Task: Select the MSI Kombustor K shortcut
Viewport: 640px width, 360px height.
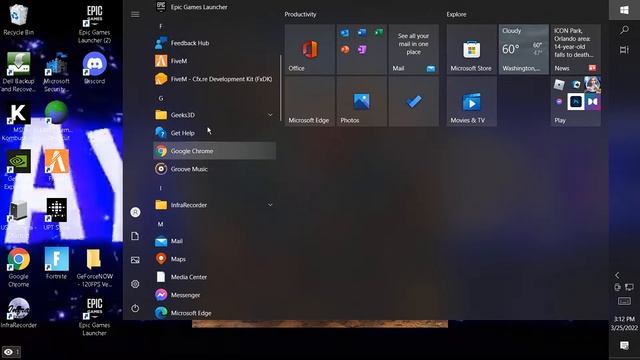Action: [18, 121]
